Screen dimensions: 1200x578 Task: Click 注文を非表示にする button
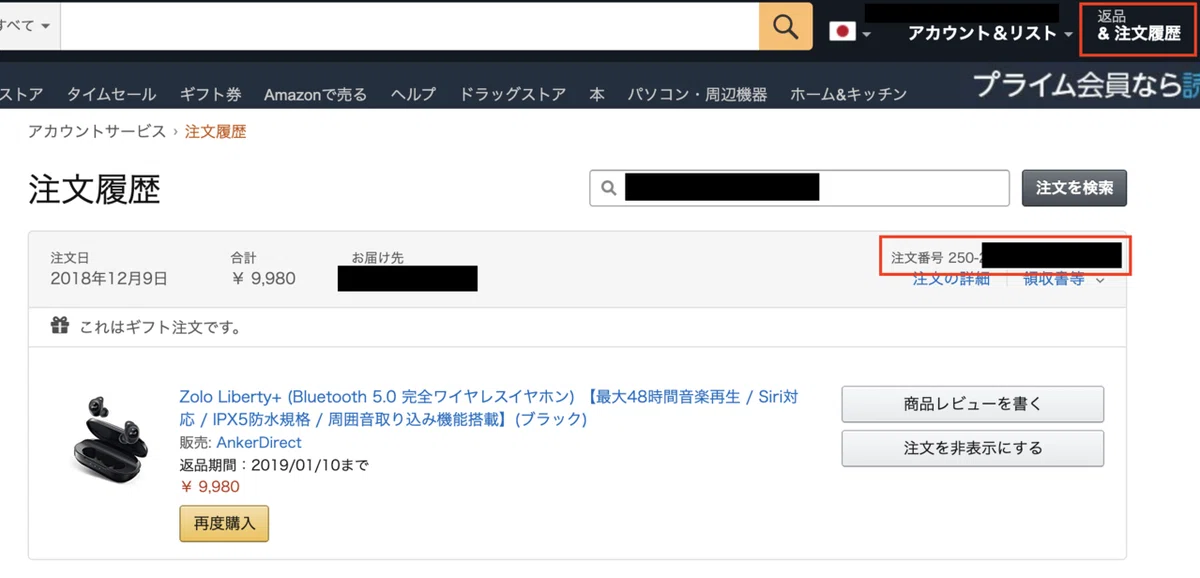(x=972, y=448)
